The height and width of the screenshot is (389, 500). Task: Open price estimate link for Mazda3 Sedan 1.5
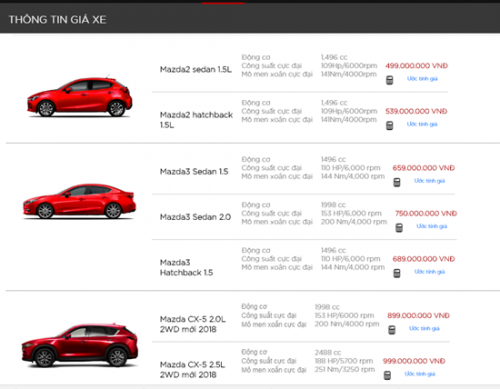(430, 181)
